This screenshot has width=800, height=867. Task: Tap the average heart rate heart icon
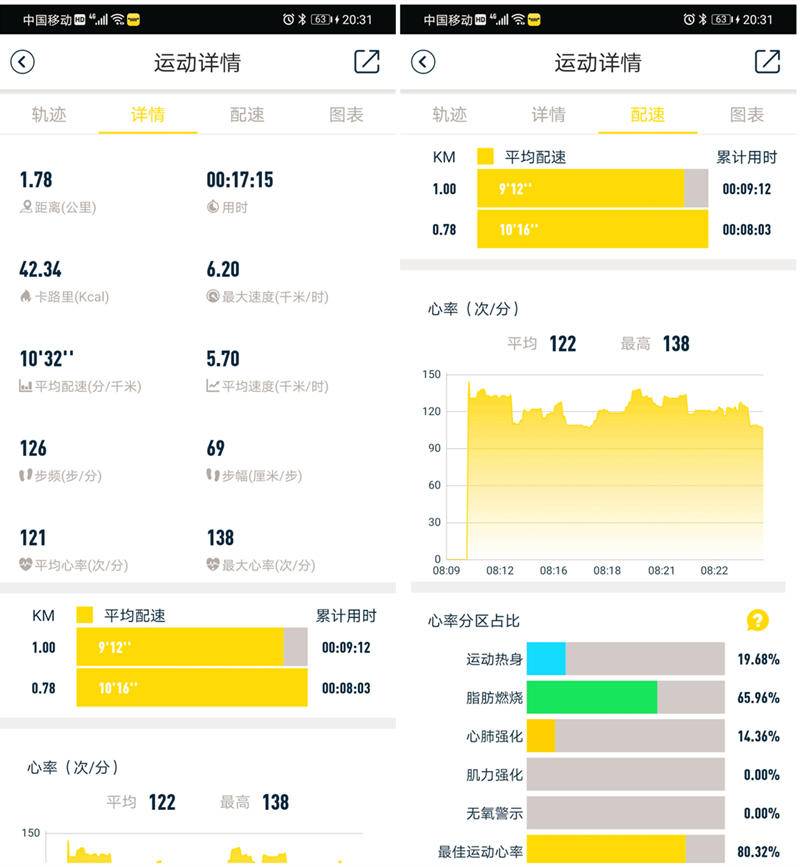(x=25, y=565)
